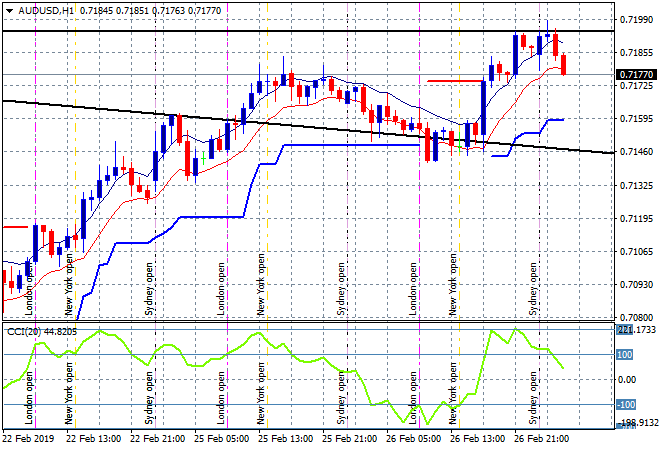Click the 22 Feb 2019 date label

(x=28, y=438)
